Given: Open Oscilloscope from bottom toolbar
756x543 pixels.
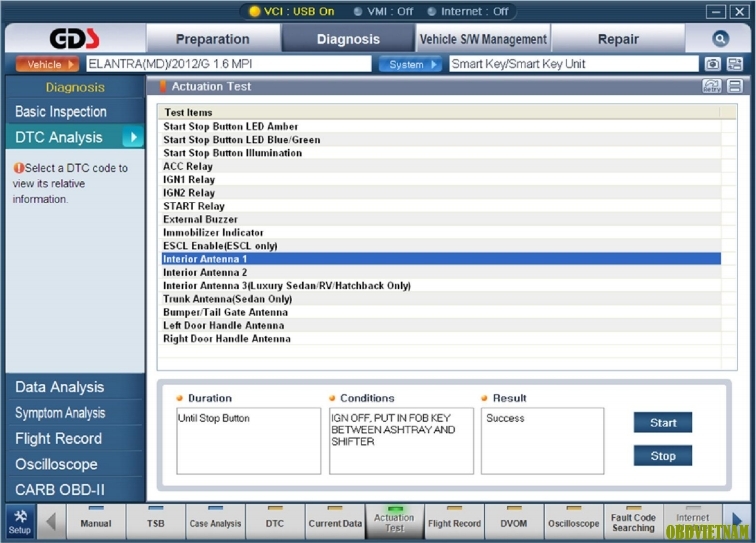Looking at the screenshot, I should tap(573, 522).
